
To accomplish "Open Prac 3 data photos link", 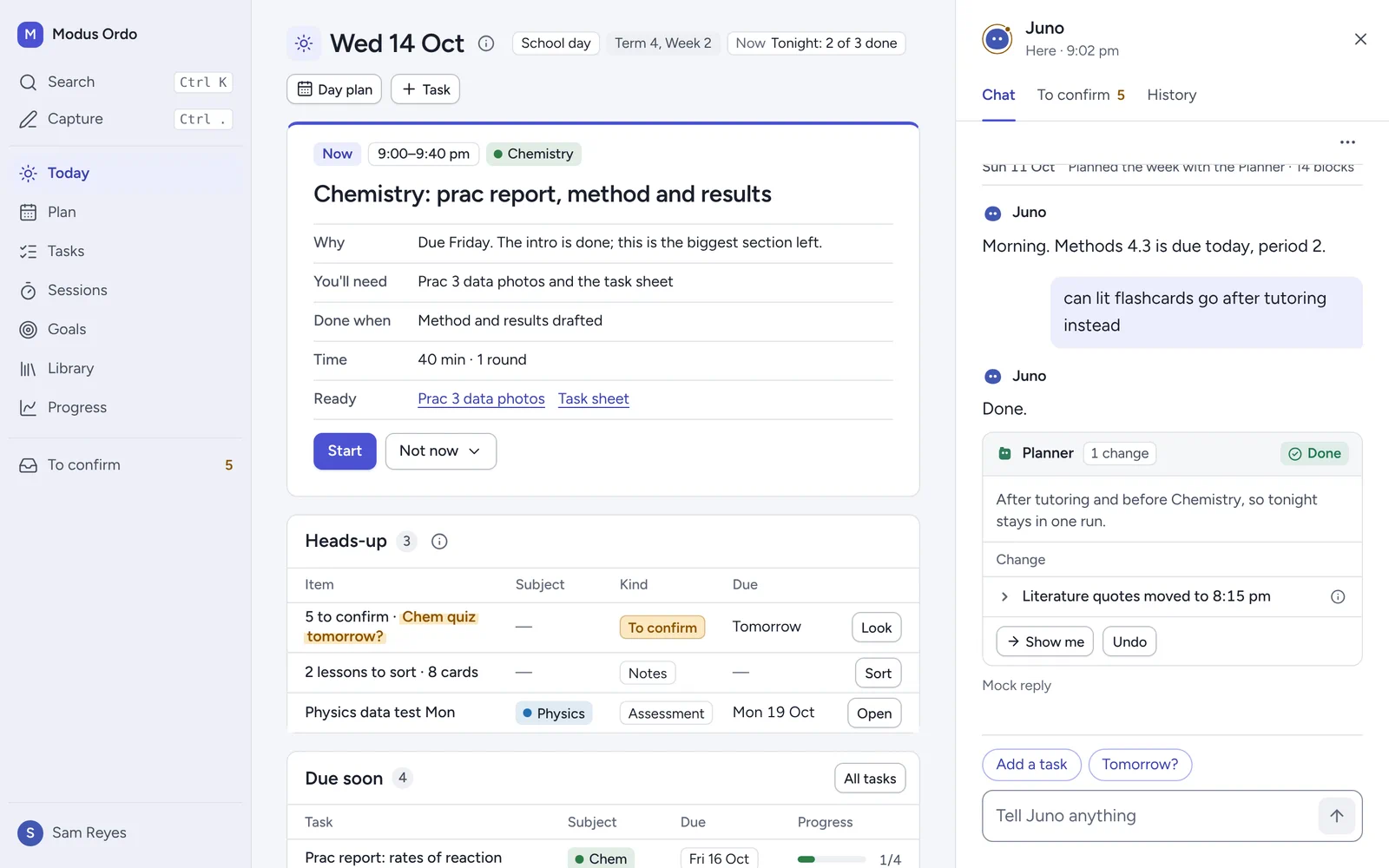I will coord(481,399).
